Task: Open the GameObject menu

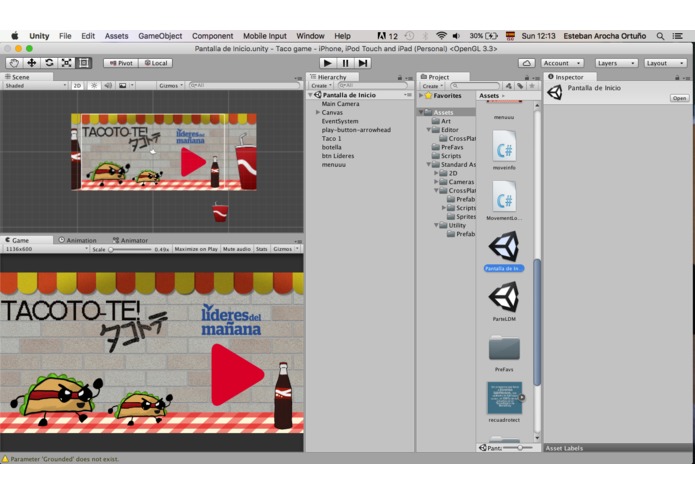Action: [160, 36]
